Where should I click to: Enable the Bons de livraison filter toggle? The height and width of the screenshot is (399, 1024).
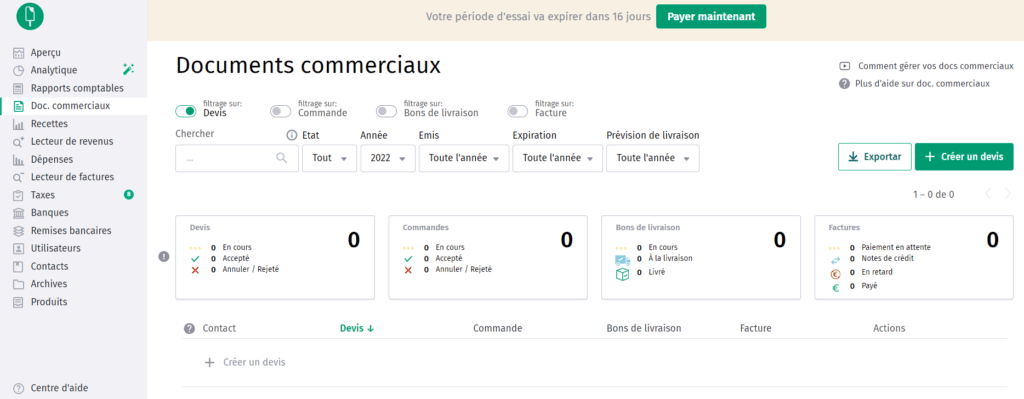pyautogui.click(x=387, y=112)
